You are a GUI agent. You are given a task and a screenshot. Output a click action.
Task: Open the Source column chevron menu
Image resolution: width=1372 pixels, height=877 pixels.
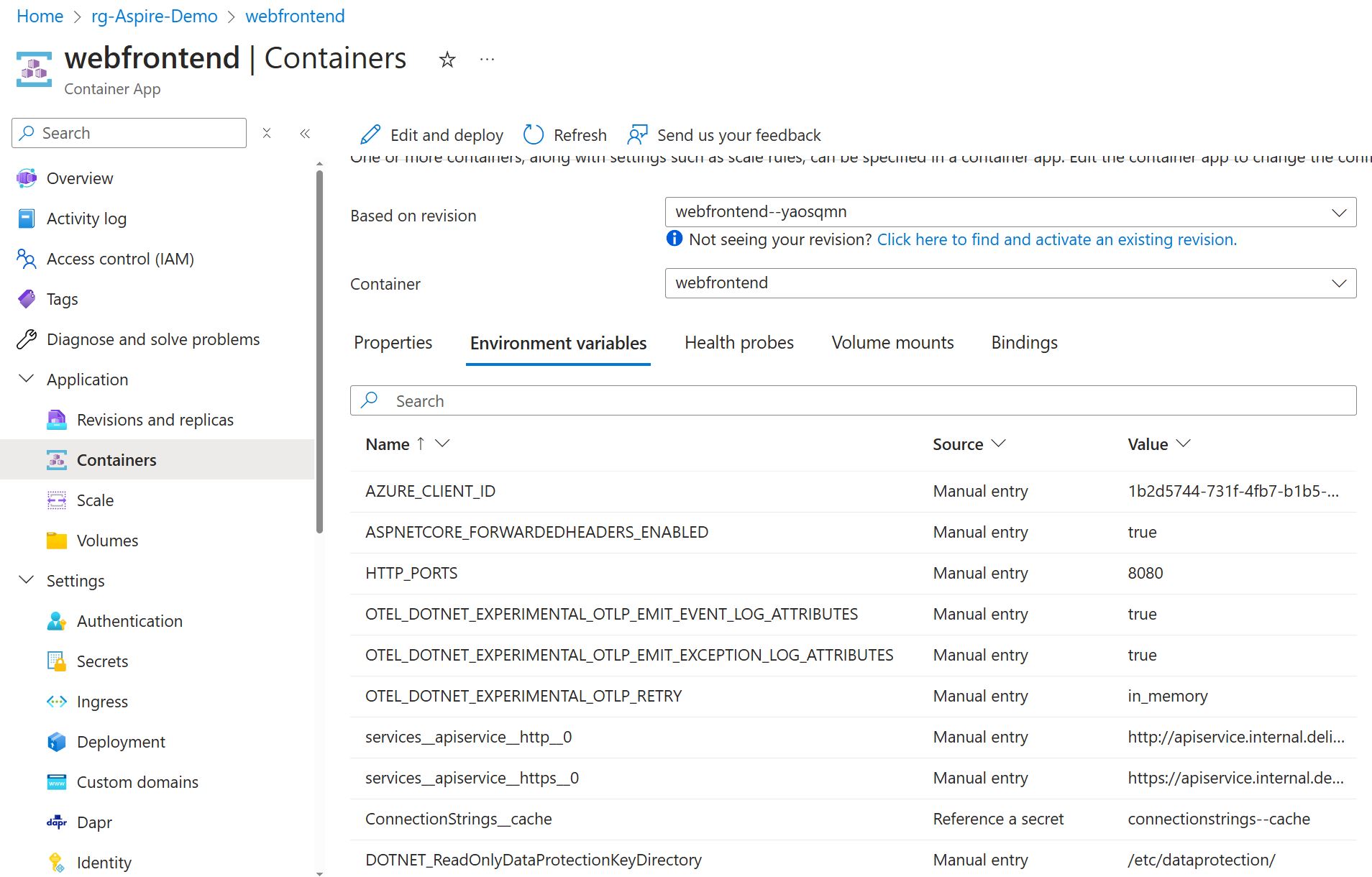998,444
